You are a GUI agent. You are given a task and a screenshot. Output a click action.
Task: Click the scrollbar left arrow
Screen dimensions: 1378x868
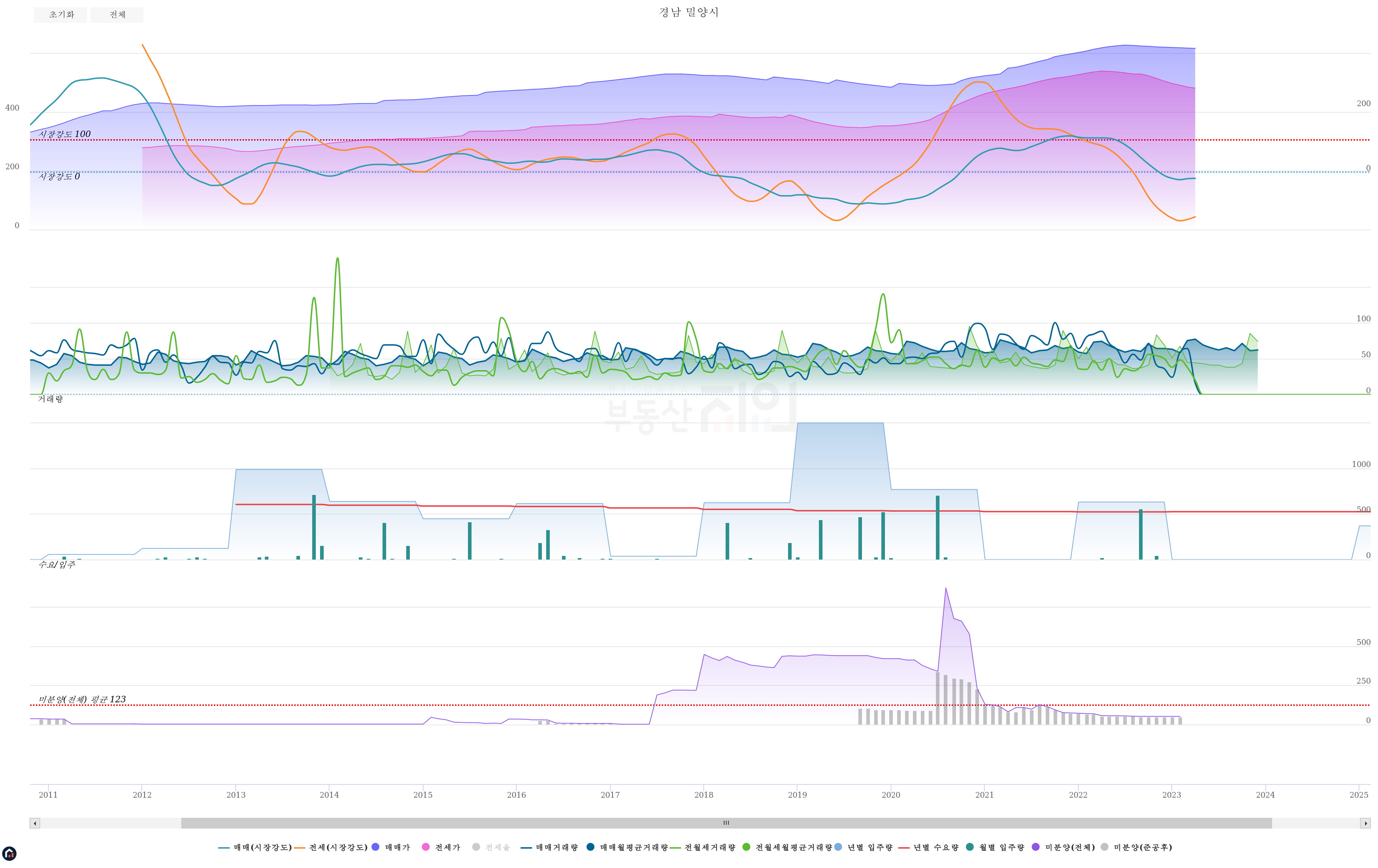tap(35, 824)
